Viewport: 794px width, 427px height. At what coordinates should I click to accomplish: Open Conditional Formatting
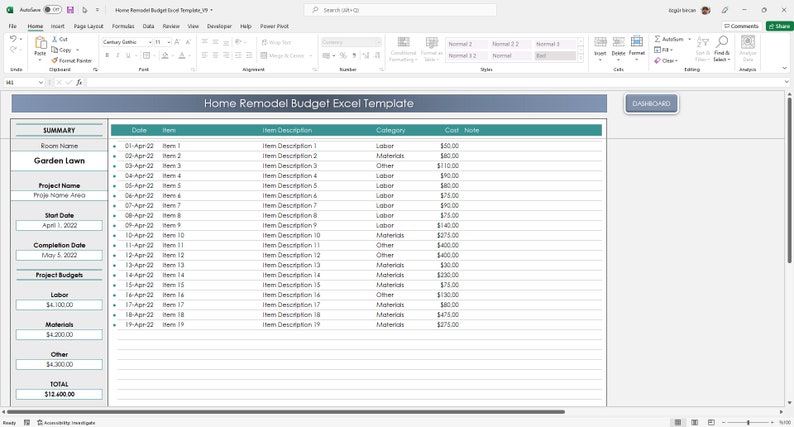[404, 49]
